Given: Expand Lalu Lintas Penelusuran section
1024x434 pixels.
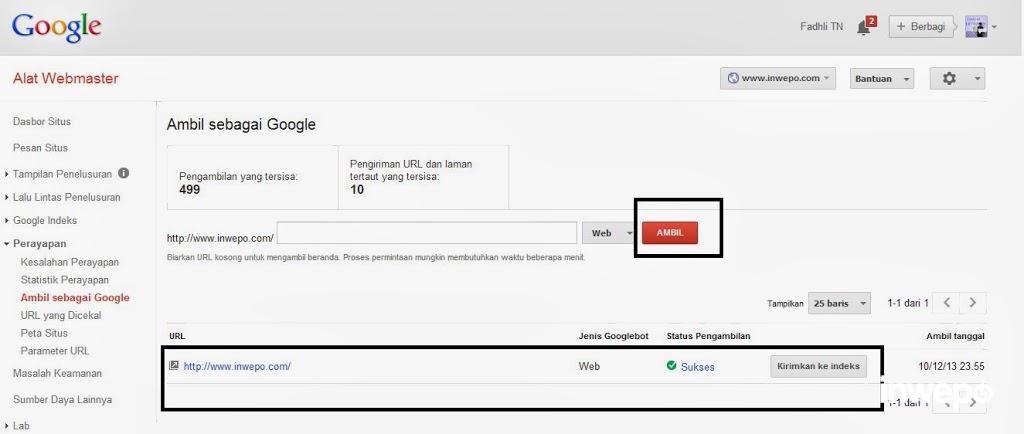Looking at the screenshot, I should tap(66, 197).
